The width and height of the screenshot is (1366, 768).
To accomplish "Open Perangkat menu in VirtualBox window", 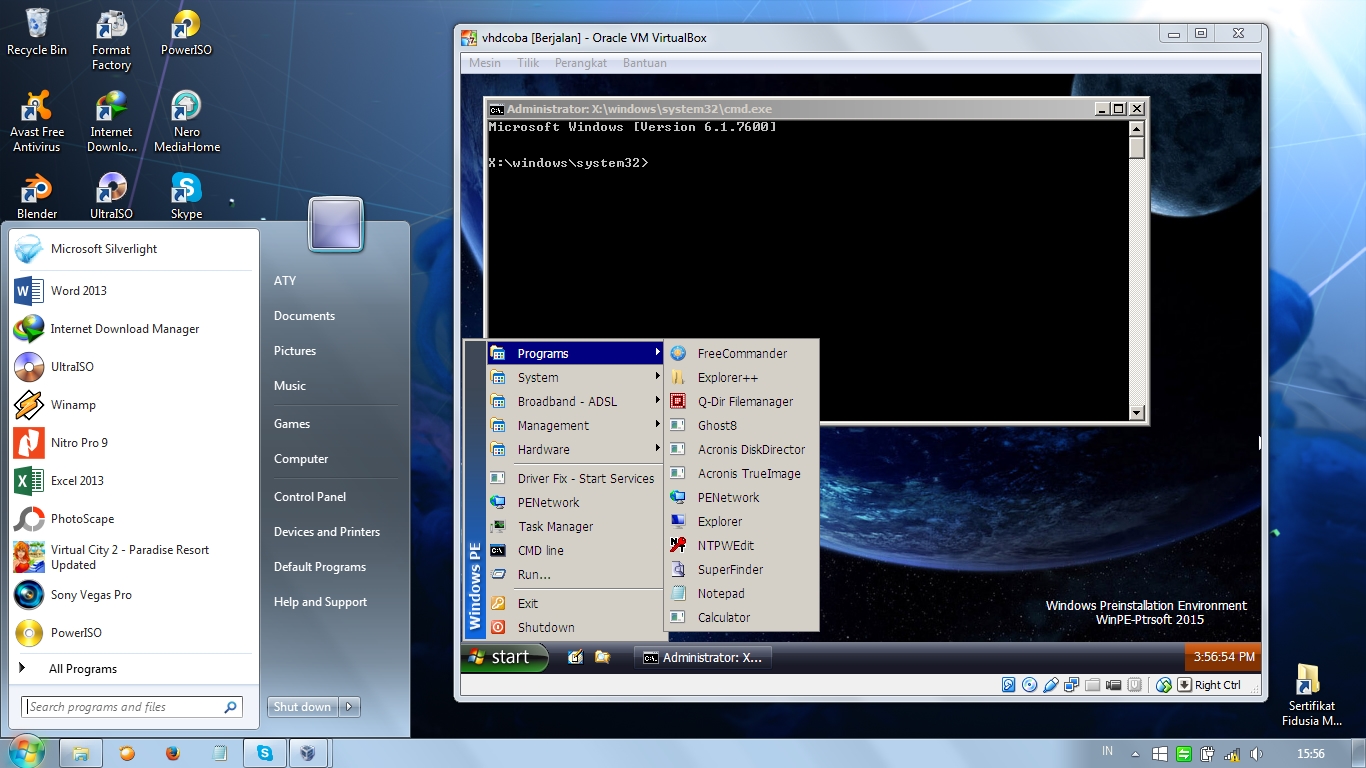I will click(581, 63).
